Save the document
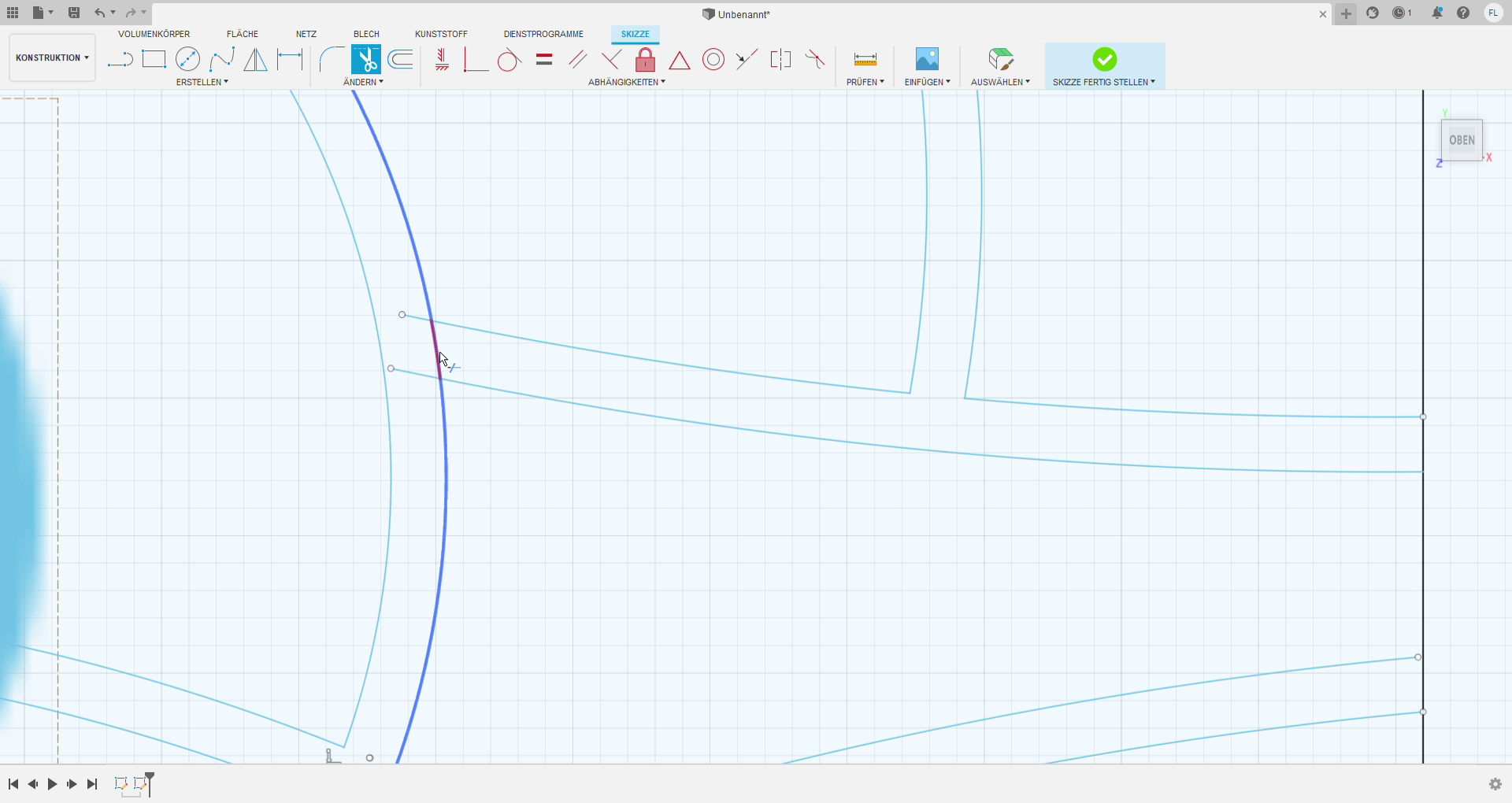This screenshot has height=803, width=1512. coord(74,13)
